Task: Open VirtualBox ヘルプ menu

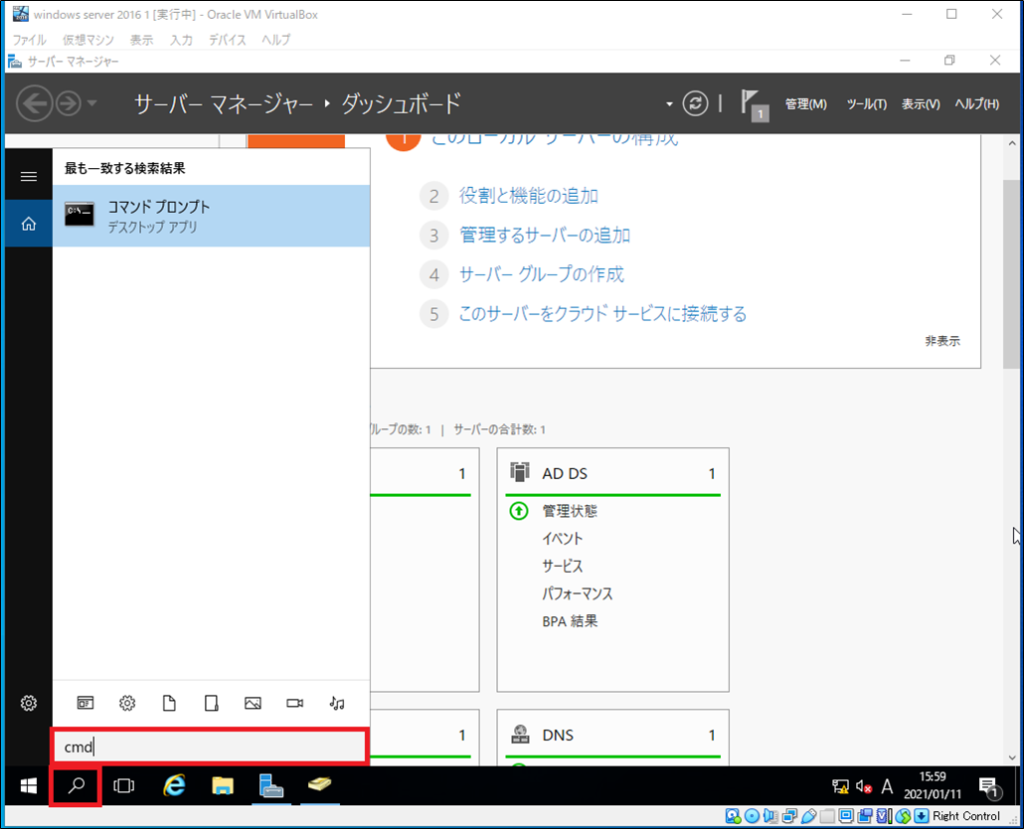Action: coord(276,40)
